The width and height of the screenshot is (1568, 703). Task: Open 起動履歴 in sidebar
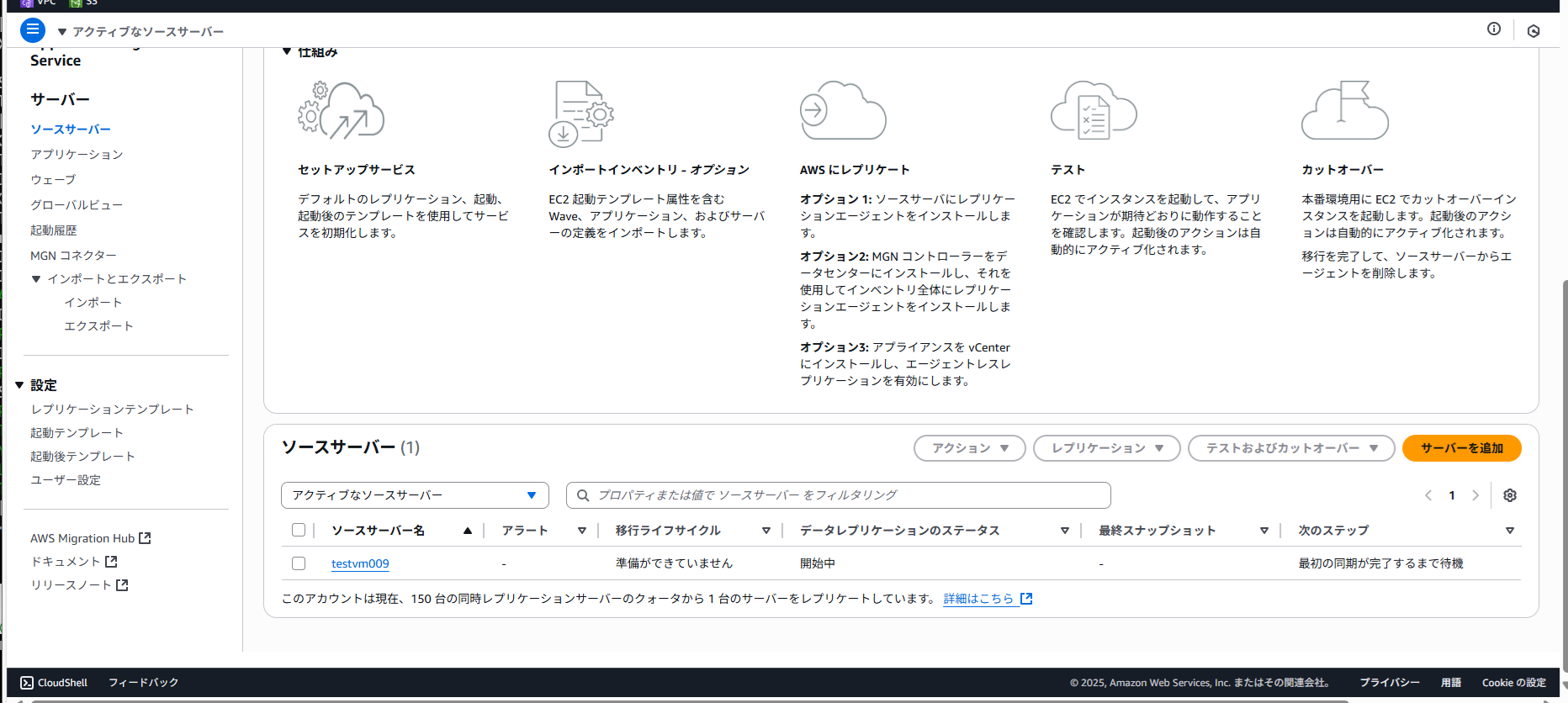click(x=54, y=230)
